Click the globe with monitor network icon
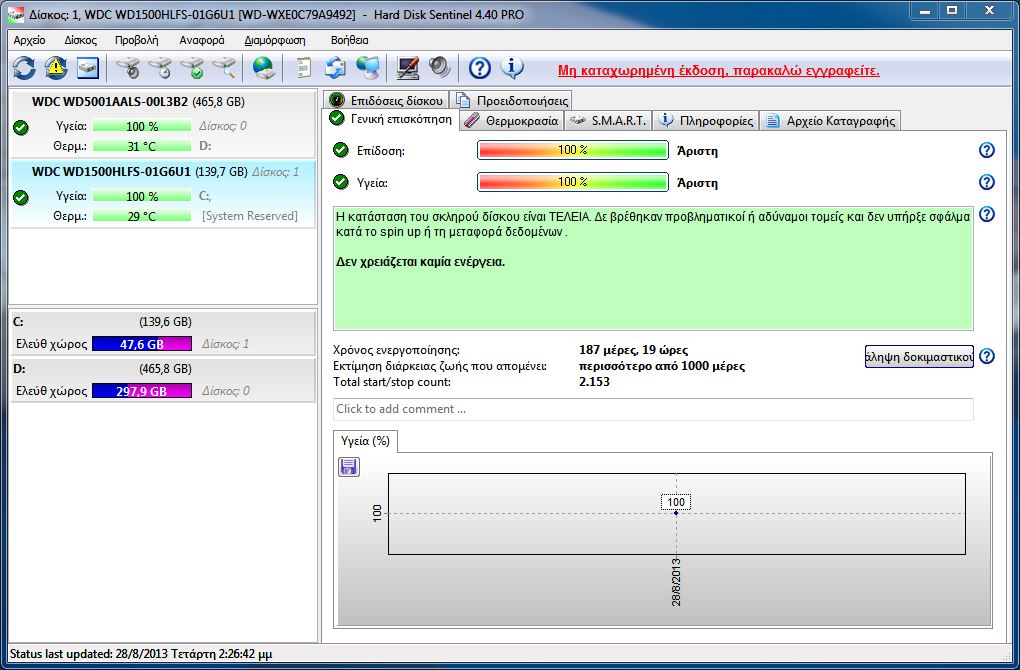This screenshot has height=670, width=1020. point(368,68)
